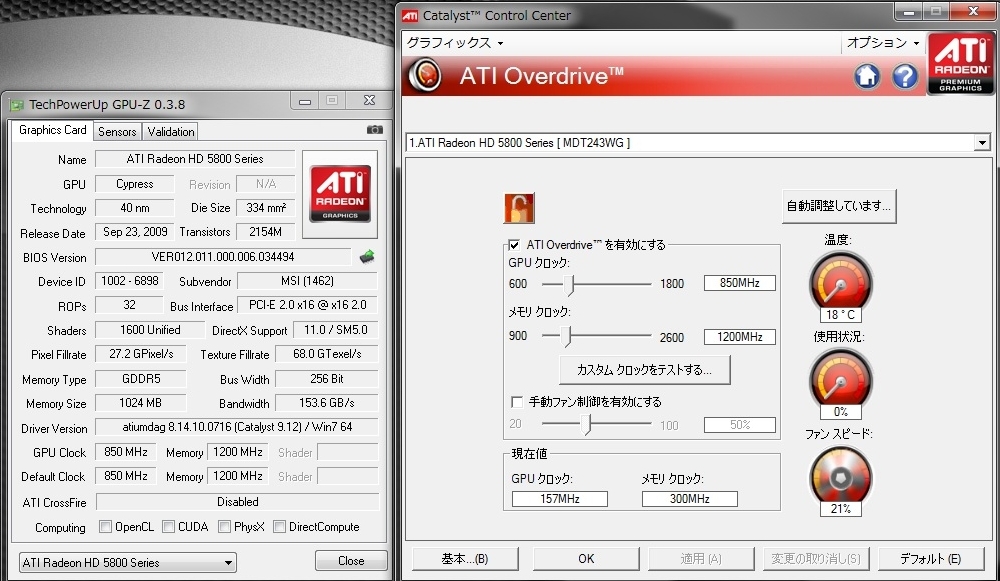Click the memory clock slider thumb
This screenshot has height=581, width=1000.
pyautogui.click(x=567, y=336)
